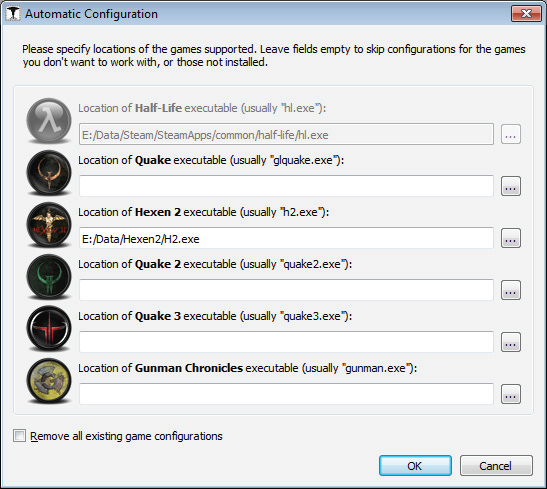The height and width of the screenshot is (489, 547).
Task: Click the Hexen 2 path field
Action: click(x=286, y=238)
